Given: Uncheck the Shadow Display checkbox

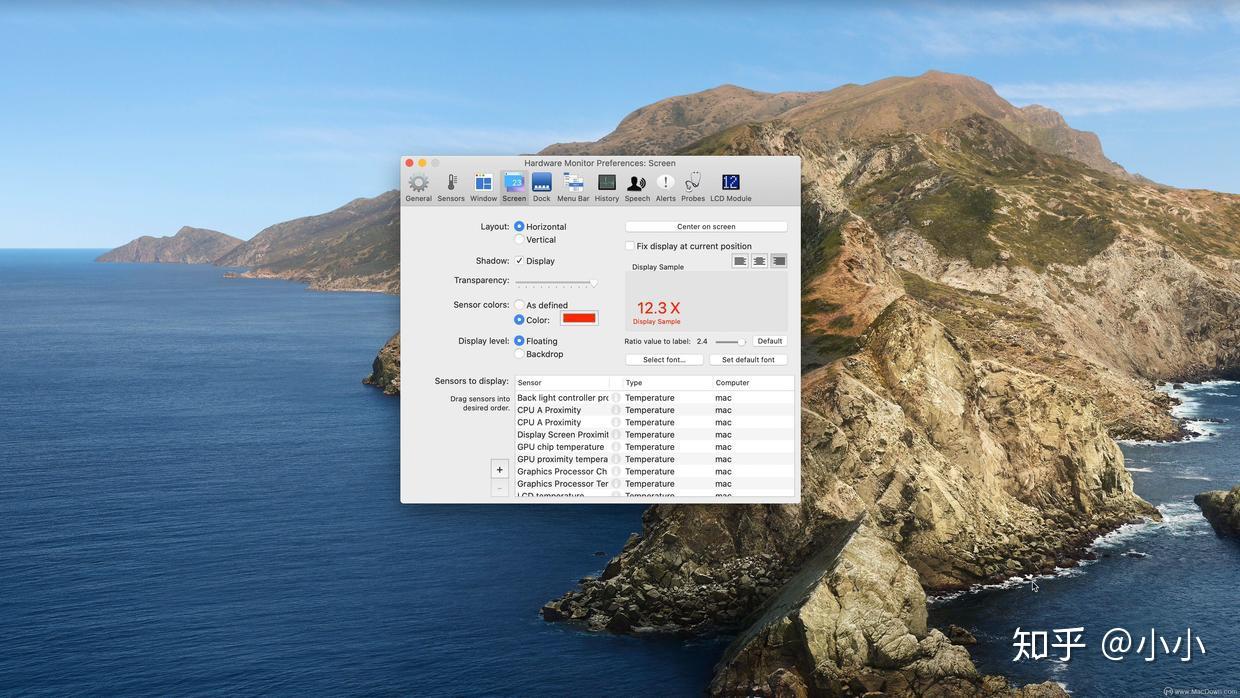Looking at the screenshot, I should (519, 260).
